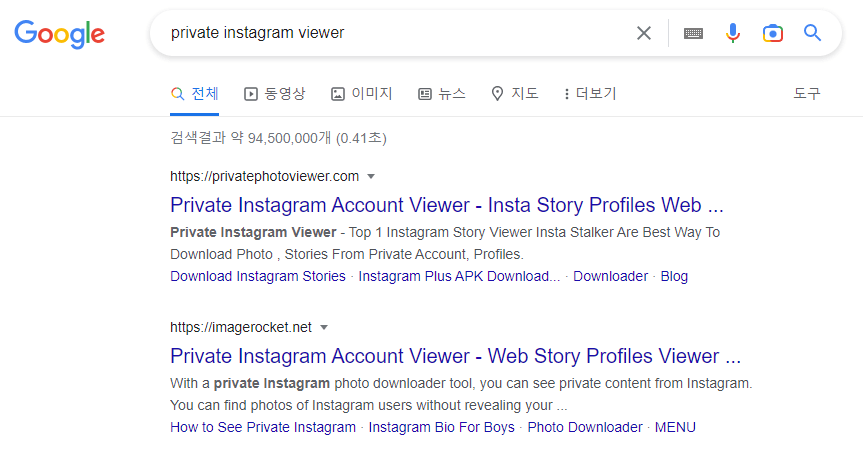Screen dimensions: 863x469
Task: Open the Blog sitelink
Action: 674,276
